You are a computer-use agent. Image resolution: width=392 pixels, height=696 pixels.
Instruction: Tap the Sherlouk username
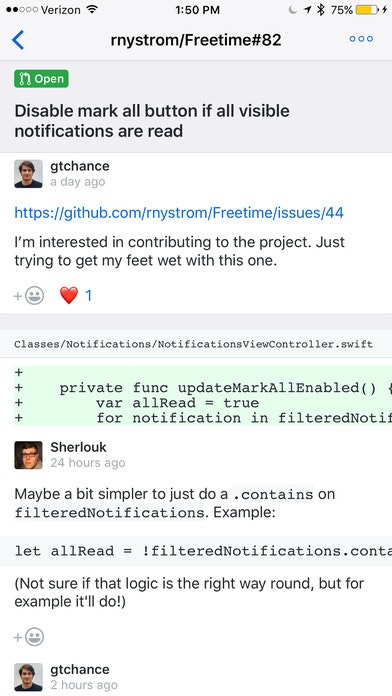click(78, 447)
